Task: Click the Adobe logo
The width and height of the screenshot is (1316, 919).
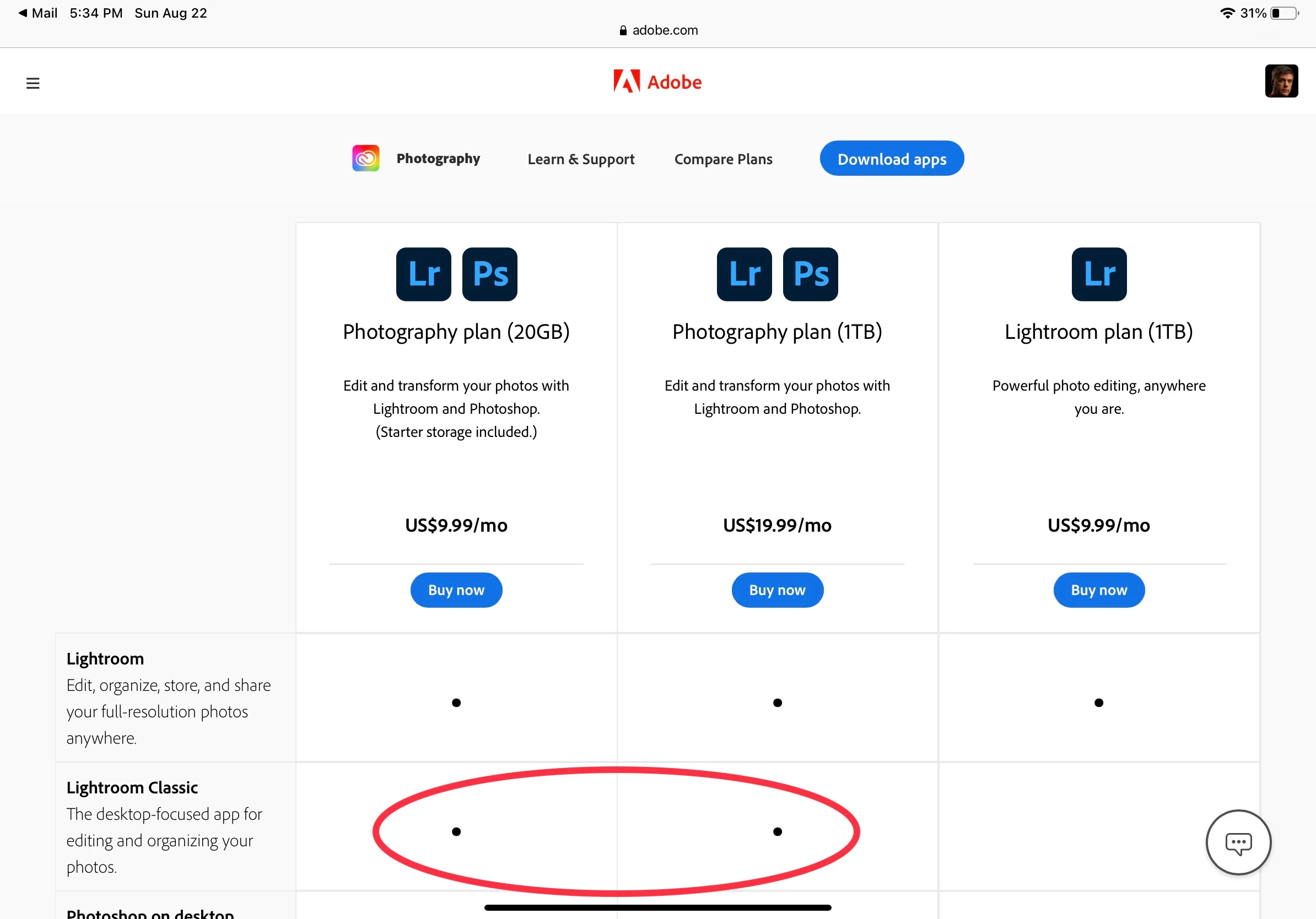Action: click(657, 82)
